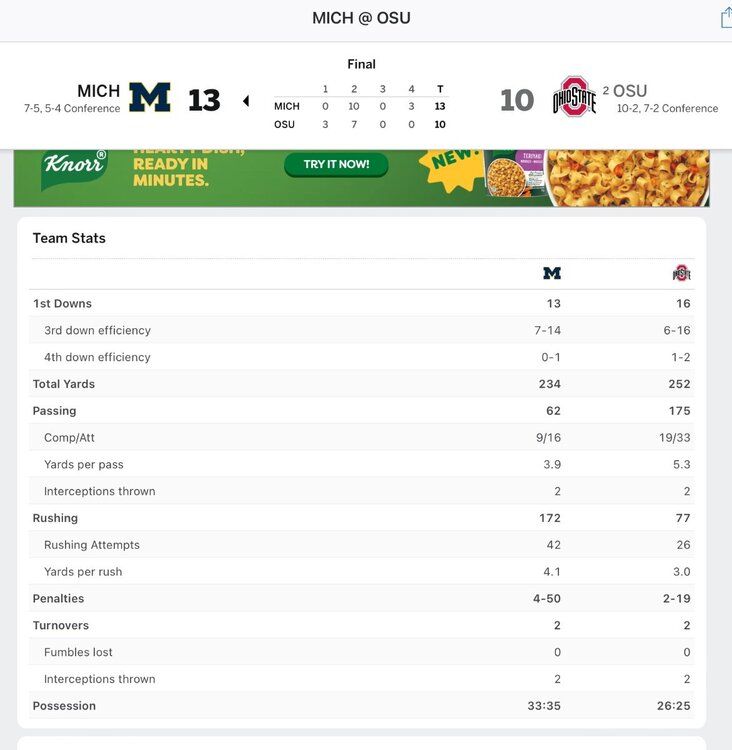Click the pasta dish image in ad

coord(630,177)
